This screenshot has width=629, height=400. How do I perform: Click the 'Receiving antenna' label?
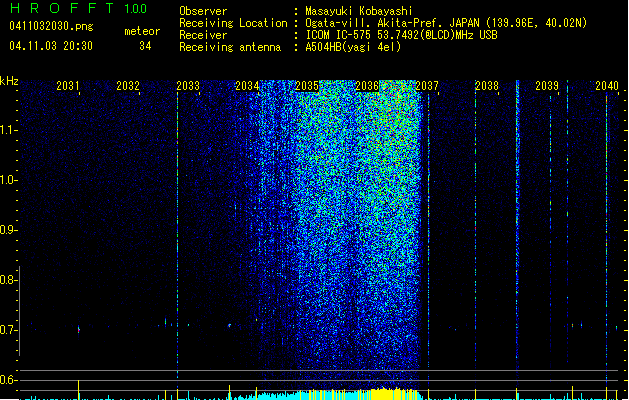tap(230, 47)
